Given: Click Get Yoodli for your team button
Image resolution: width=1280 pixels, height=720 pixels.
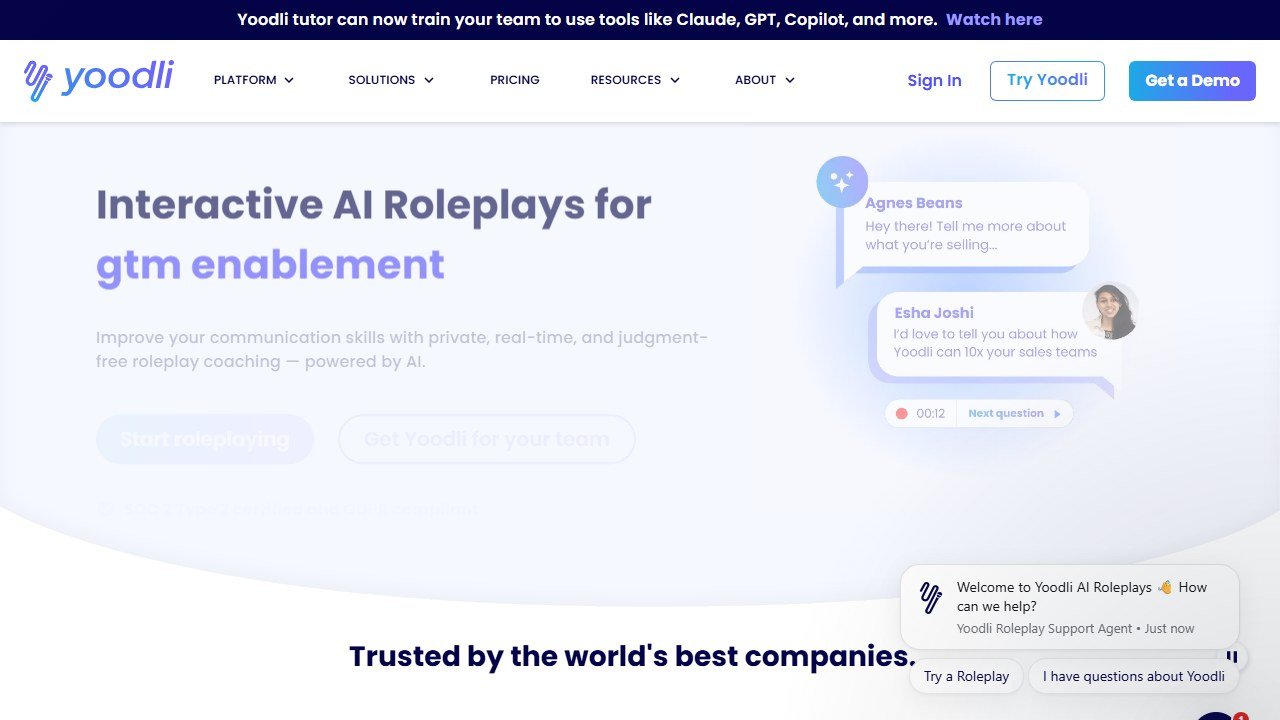Looking at the screenshot, I should 487,439.
